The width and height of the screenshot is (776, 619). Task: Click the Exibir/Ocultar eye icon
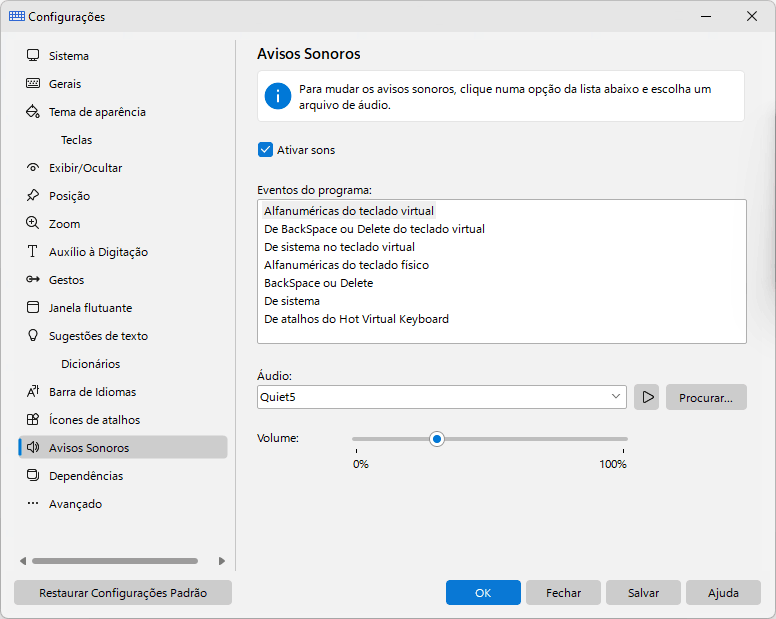tap(33, 167)
